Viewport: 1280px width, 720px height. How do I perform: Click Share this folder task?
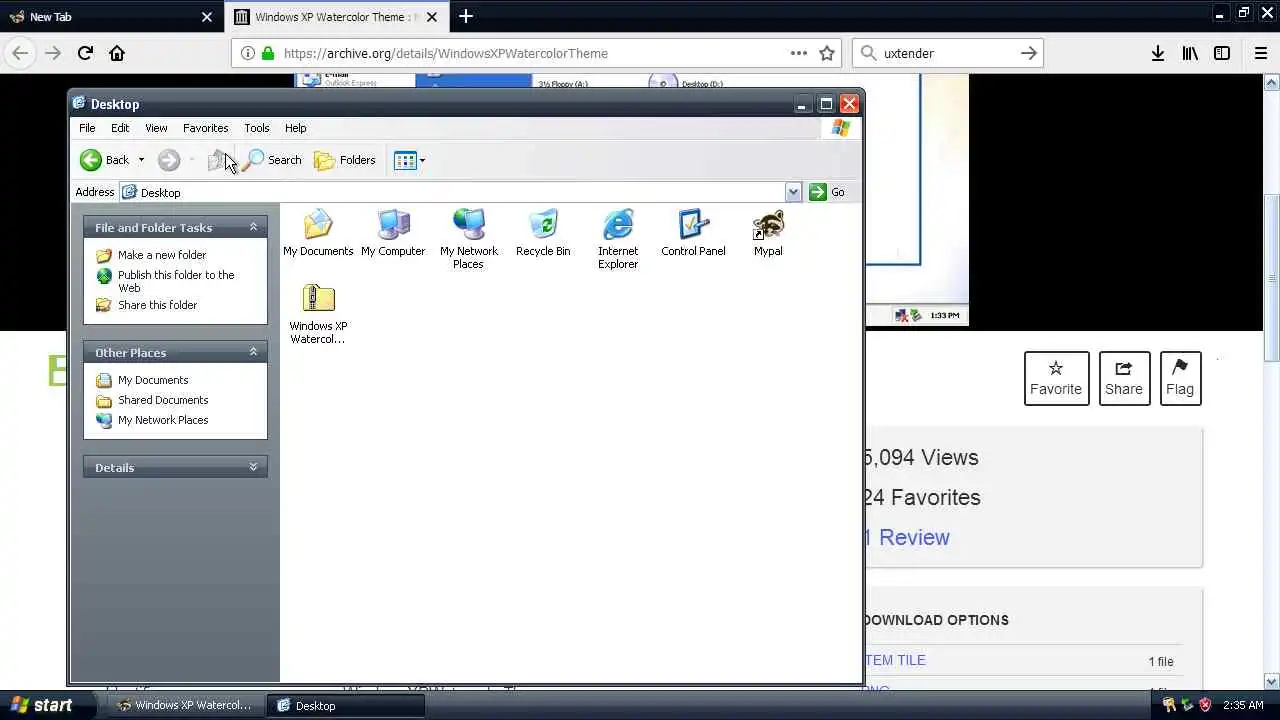tap(146, 305)
